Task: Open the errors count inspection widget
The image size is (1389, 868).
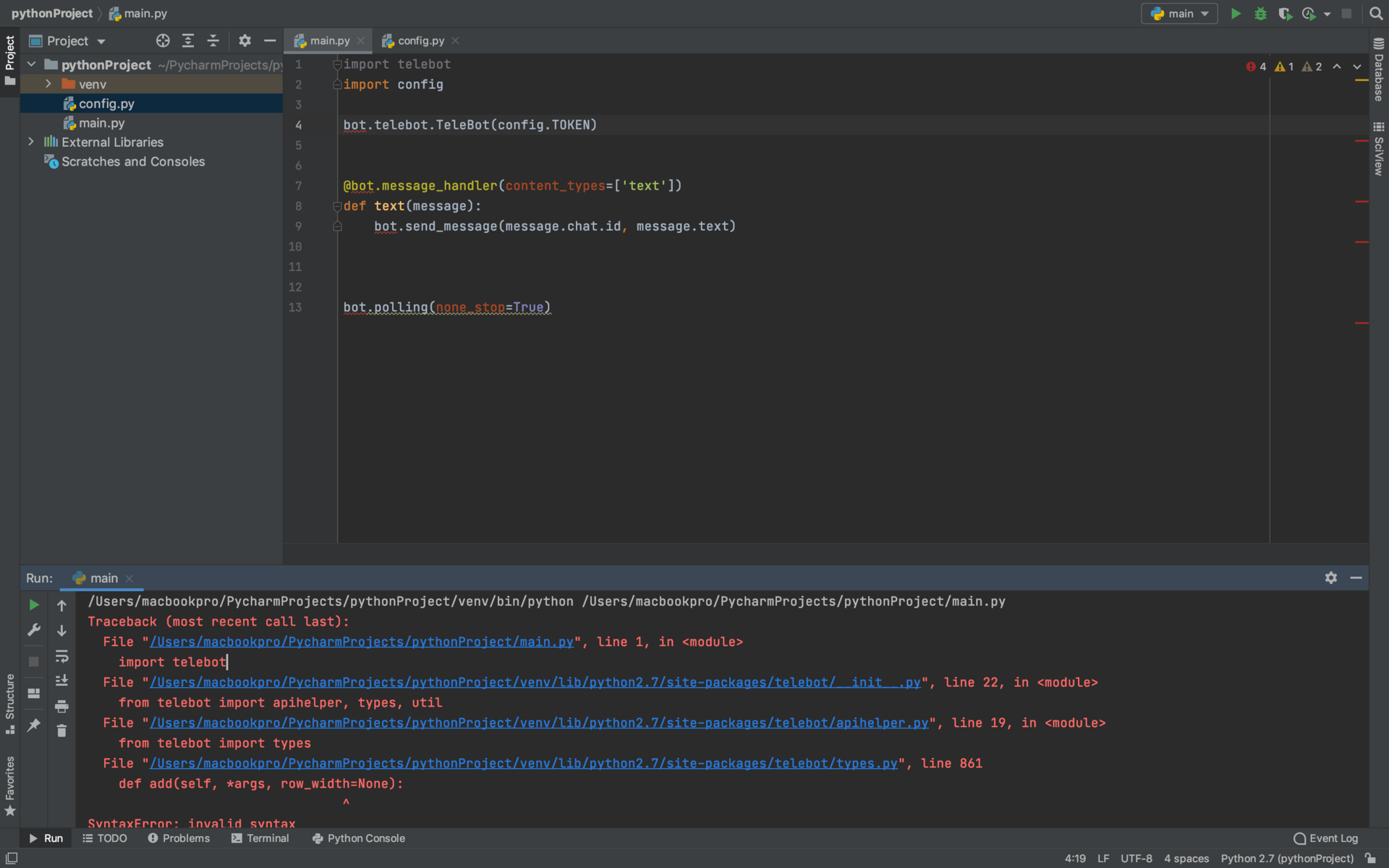Action: [x=1257, y=67]
